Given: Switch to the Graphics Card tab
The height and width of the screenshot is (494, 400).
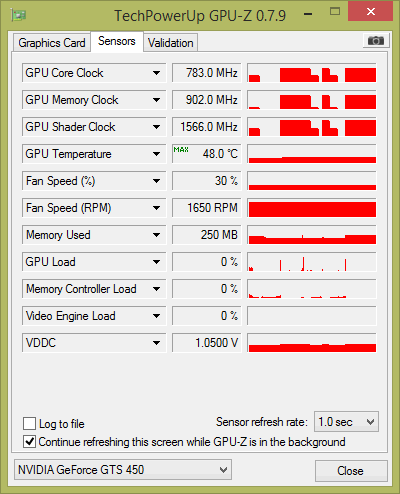Looking at the screenshot, I should click(x=52, y=43).
